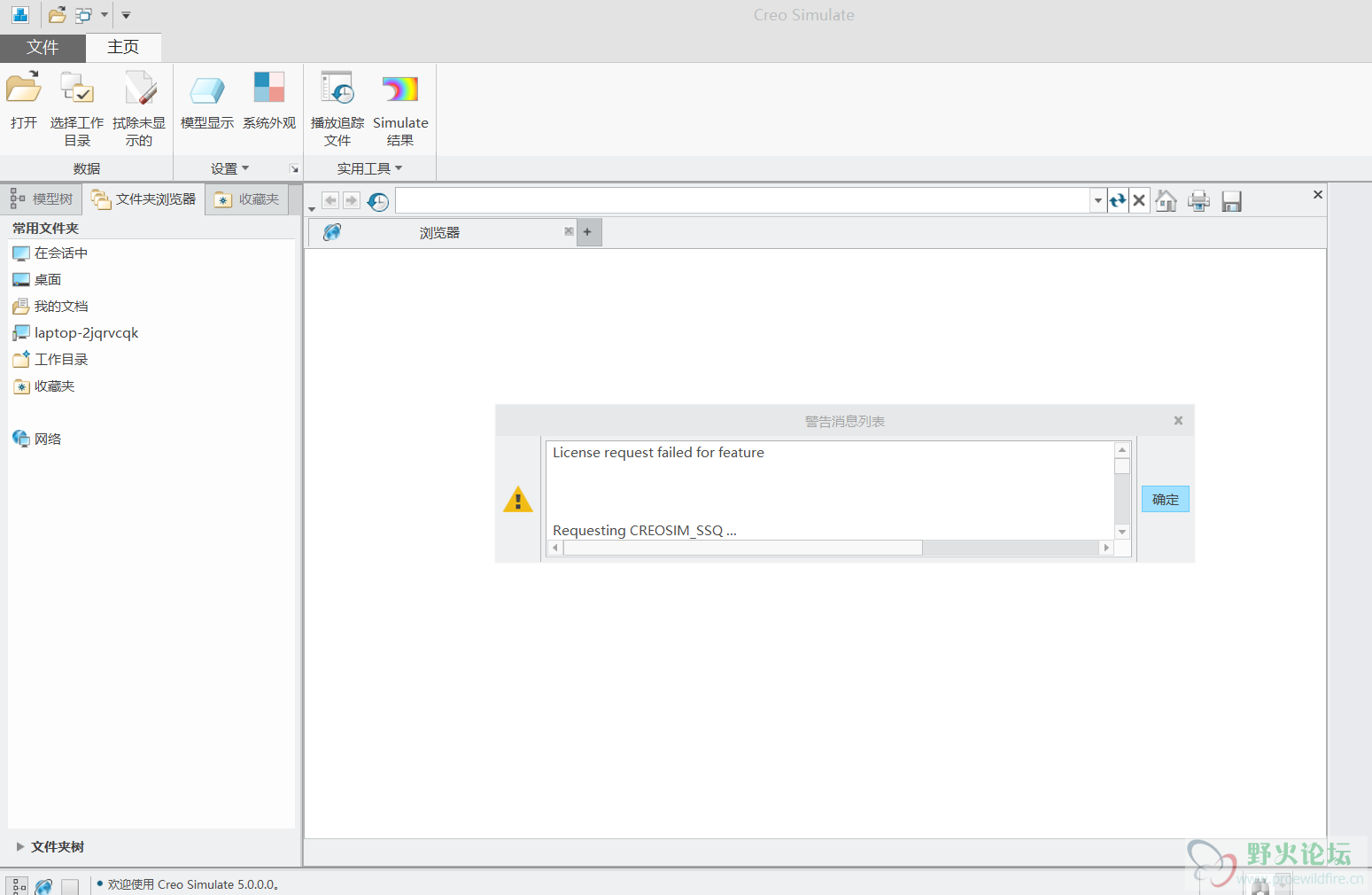Click 'Requesting CREOSIM_SSQ ...' message line

(645, 531)
